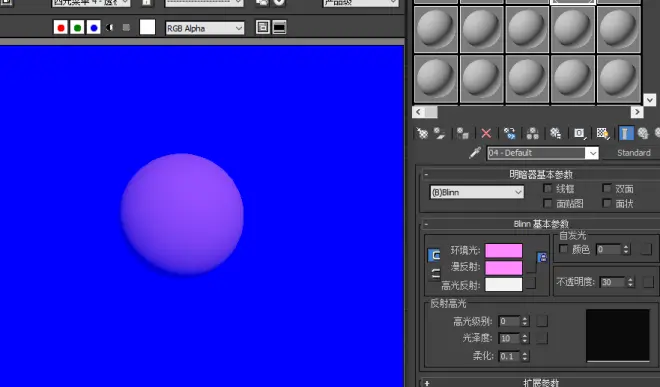This screenshot has height=387, width=660.
Task: Click the Make Material Copy icon
Action: (509, 133)
